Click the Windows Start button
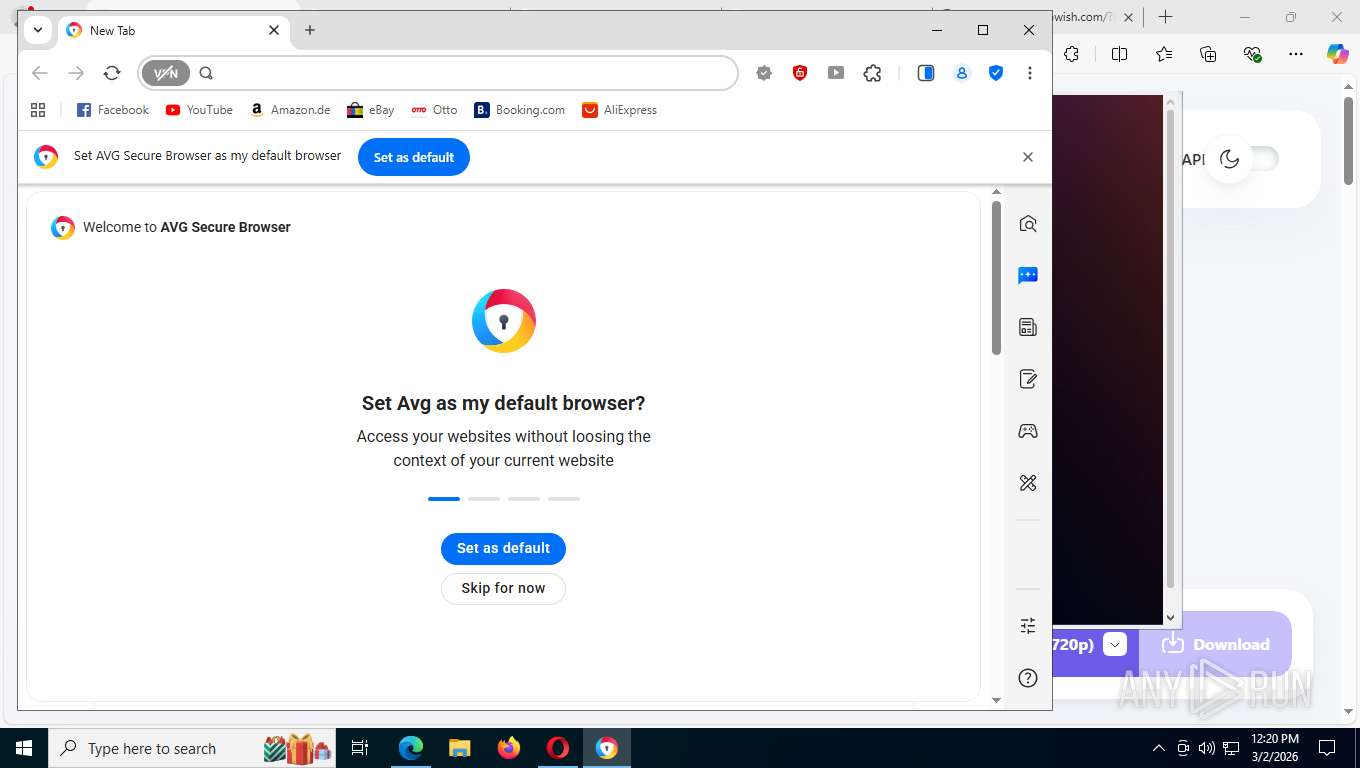 click(x=23, y=748)
